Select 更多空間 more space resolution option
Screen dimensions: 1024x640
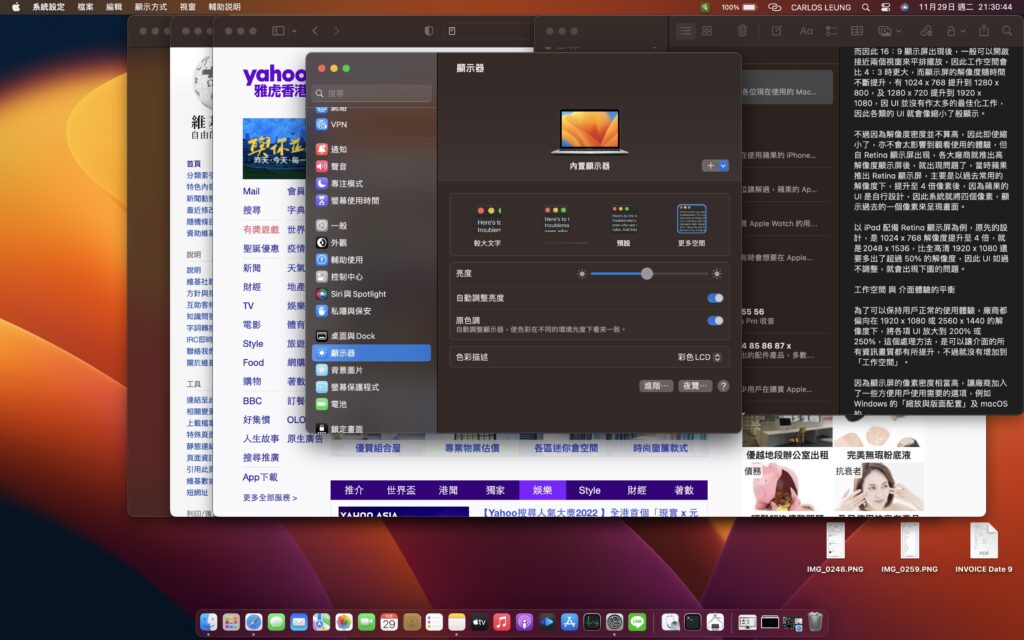[692, 225]
